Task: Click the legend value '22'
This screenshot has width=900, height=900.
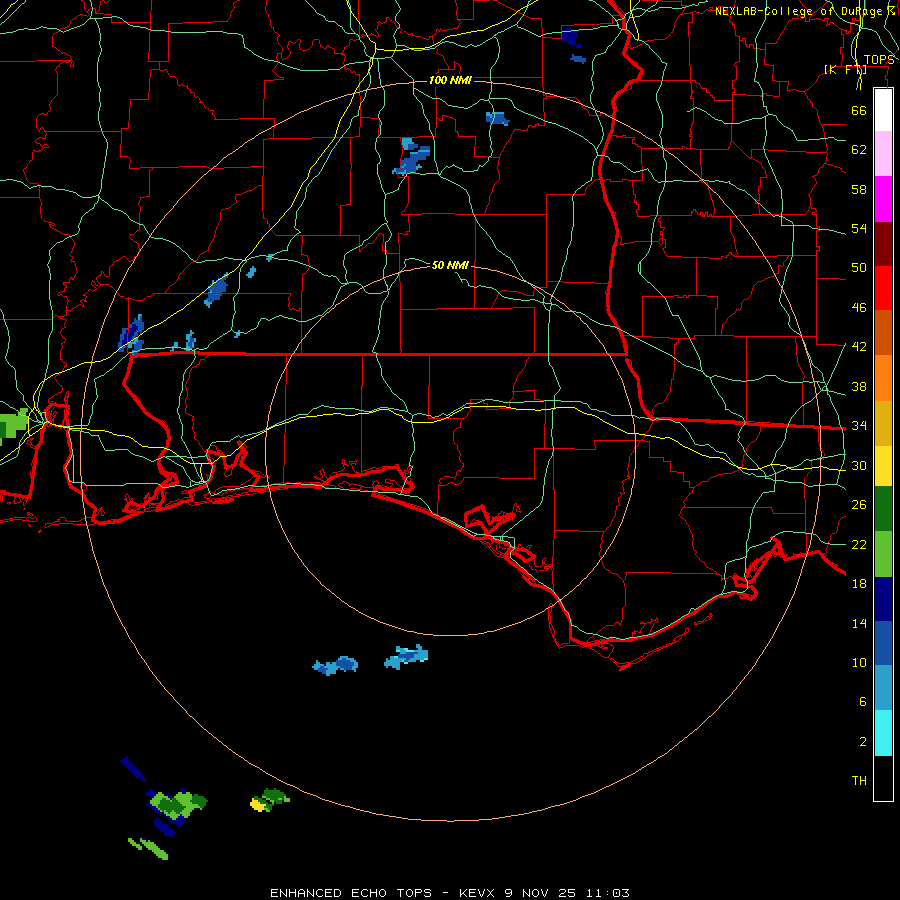Action: tap(859, 545)
